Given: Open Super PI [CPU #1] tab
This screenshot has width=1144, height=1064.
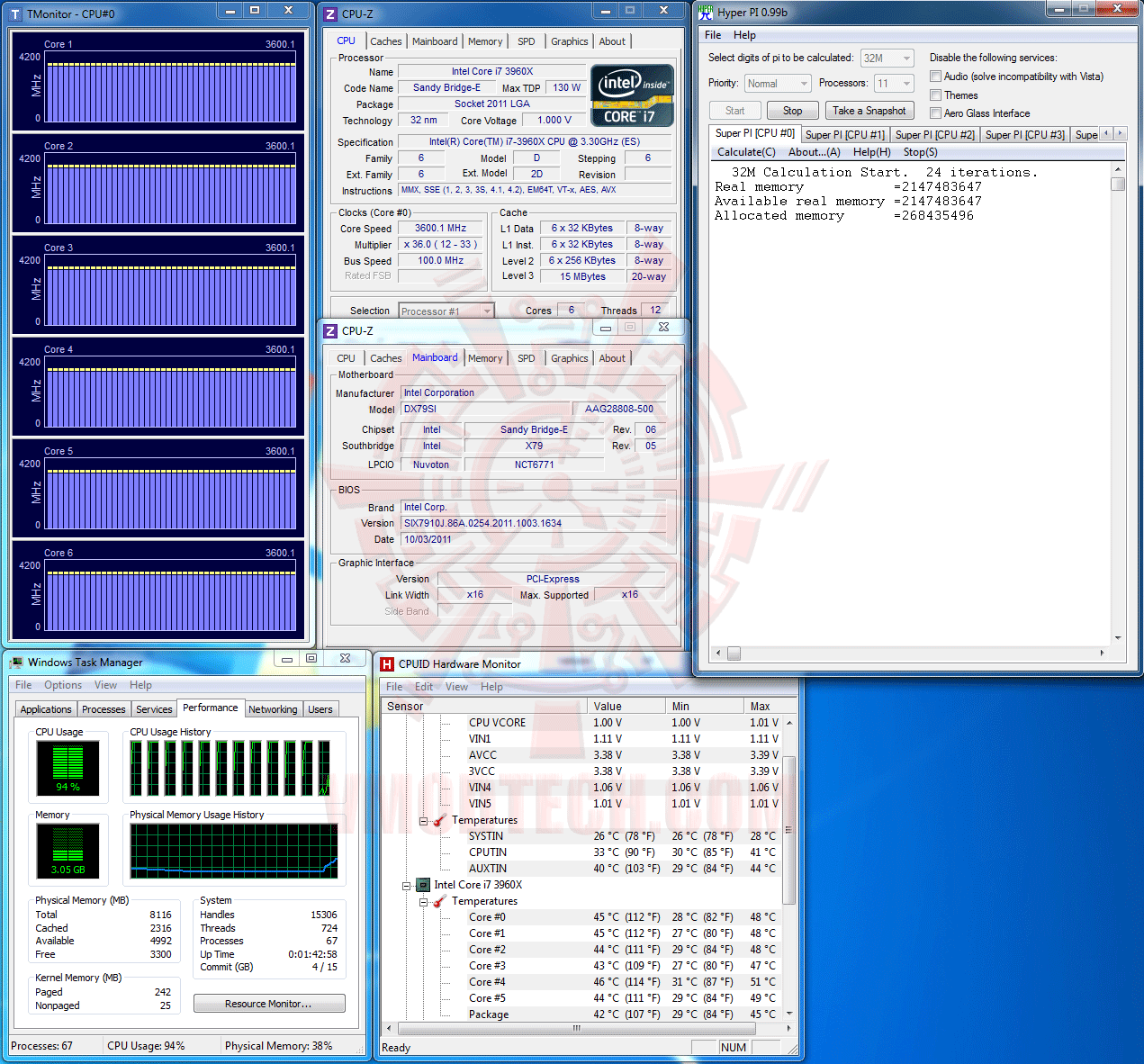Looking at the screenshot, I should pyautogui.click(x=845, y=135).
